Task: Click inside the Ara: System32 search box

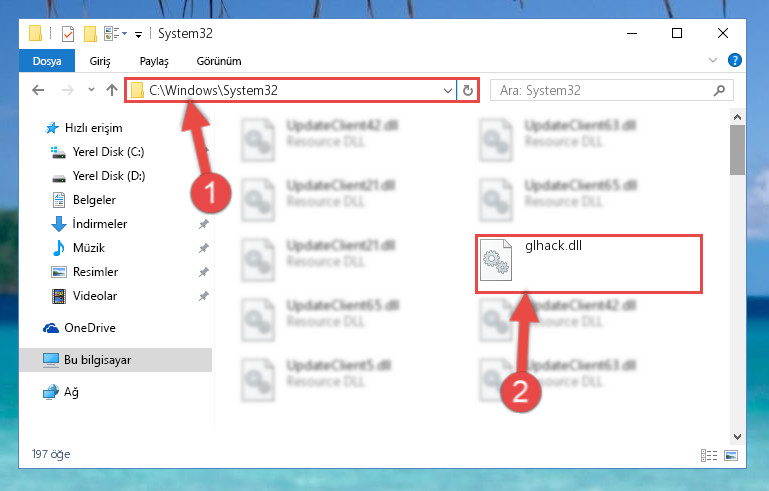Action: pyautogui.click(x=603, y=91)
